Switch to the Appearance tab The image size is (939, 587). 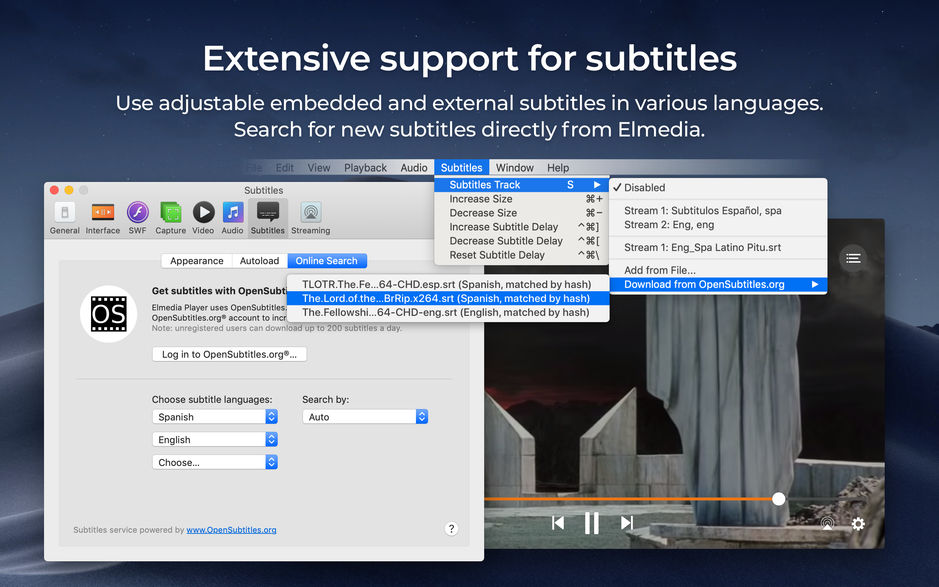(x=196, y=260)
